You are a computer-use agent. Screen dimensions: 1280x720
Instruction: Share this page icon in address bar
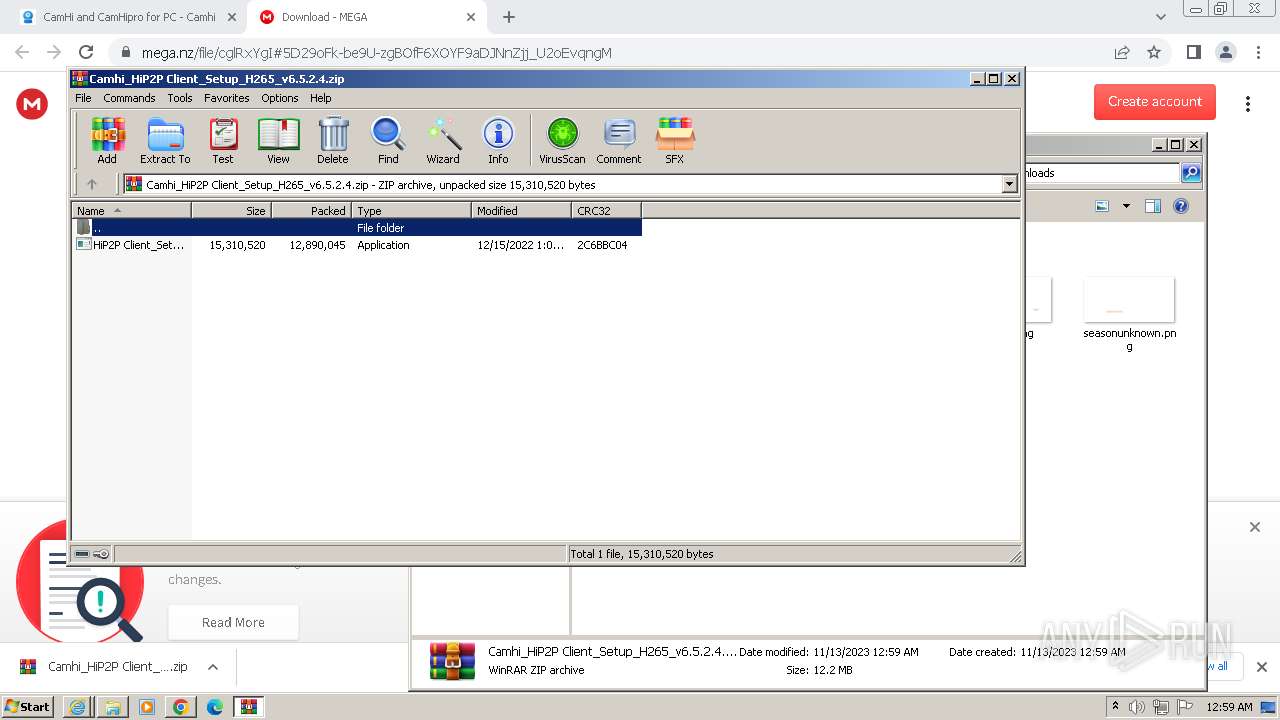[x=1122, y=53]
